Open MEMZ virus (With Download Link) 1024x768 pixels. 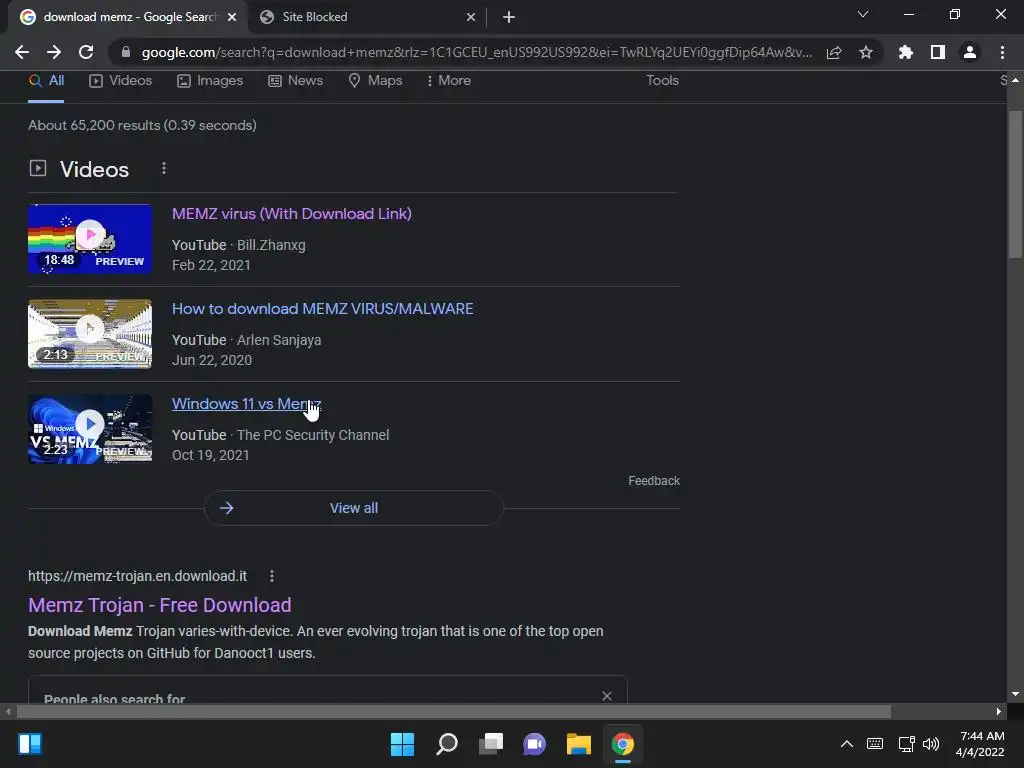pos(292,214)
